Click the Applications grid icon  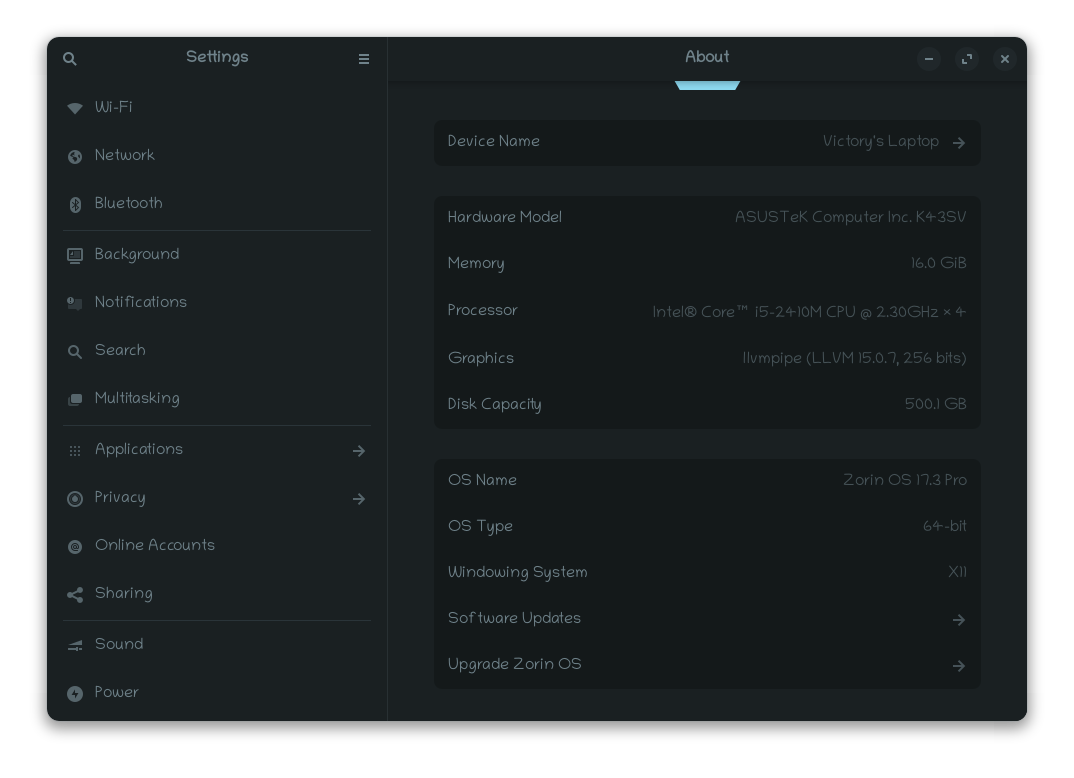point(75,451)
